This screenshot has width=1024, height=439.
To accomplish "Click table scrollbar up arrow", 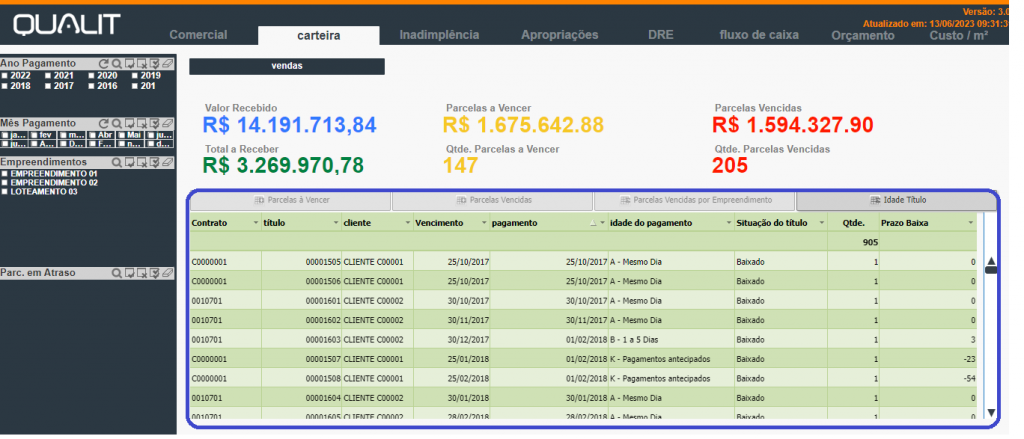I will [991, 262].
